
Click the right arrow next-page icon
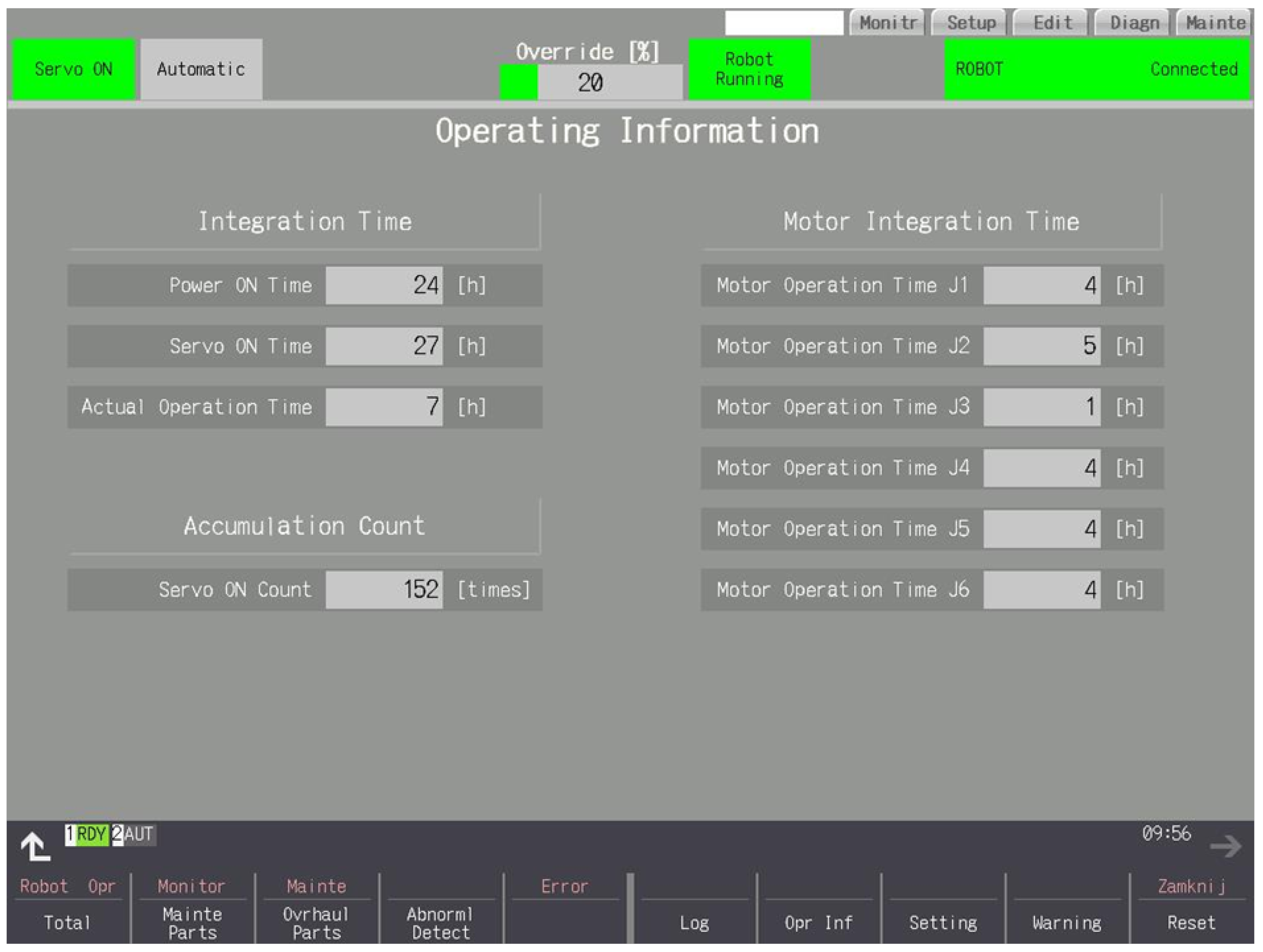(x=1225, y=846)
